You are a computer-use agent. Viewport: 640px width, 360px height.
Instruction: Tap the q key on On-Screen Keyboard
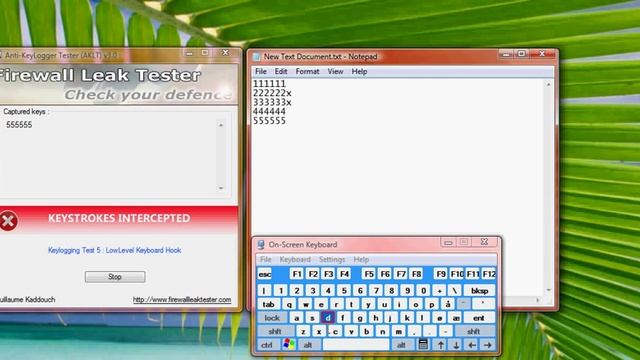pos(289,304)
